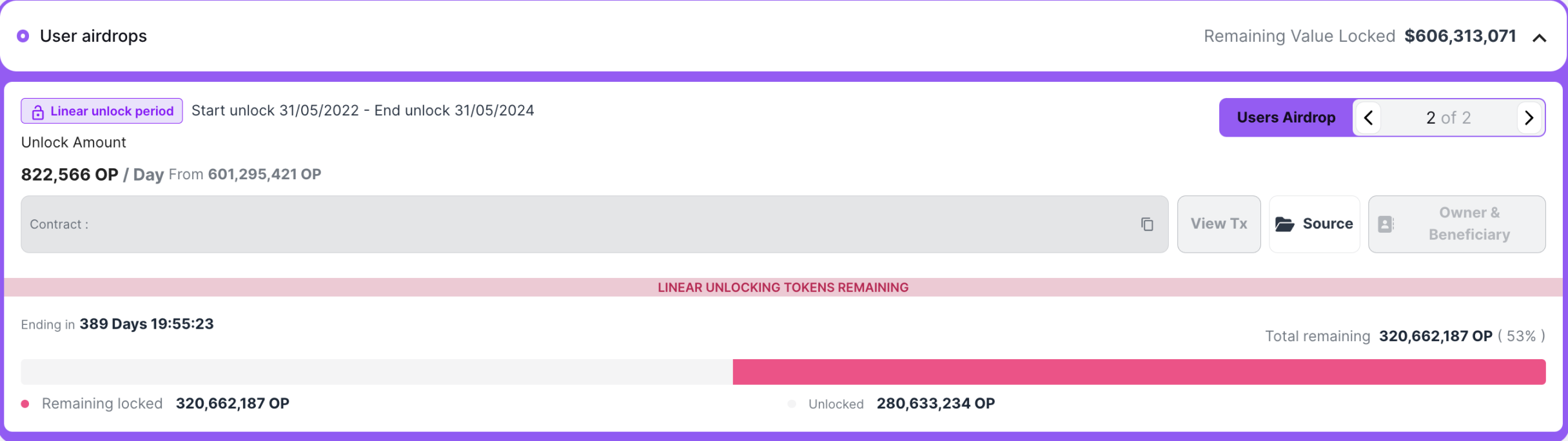The height and width of the screenshot is (441, 1568).
Task: Click the grey unlocked portion of bar
Action: (x=377, y=372)
